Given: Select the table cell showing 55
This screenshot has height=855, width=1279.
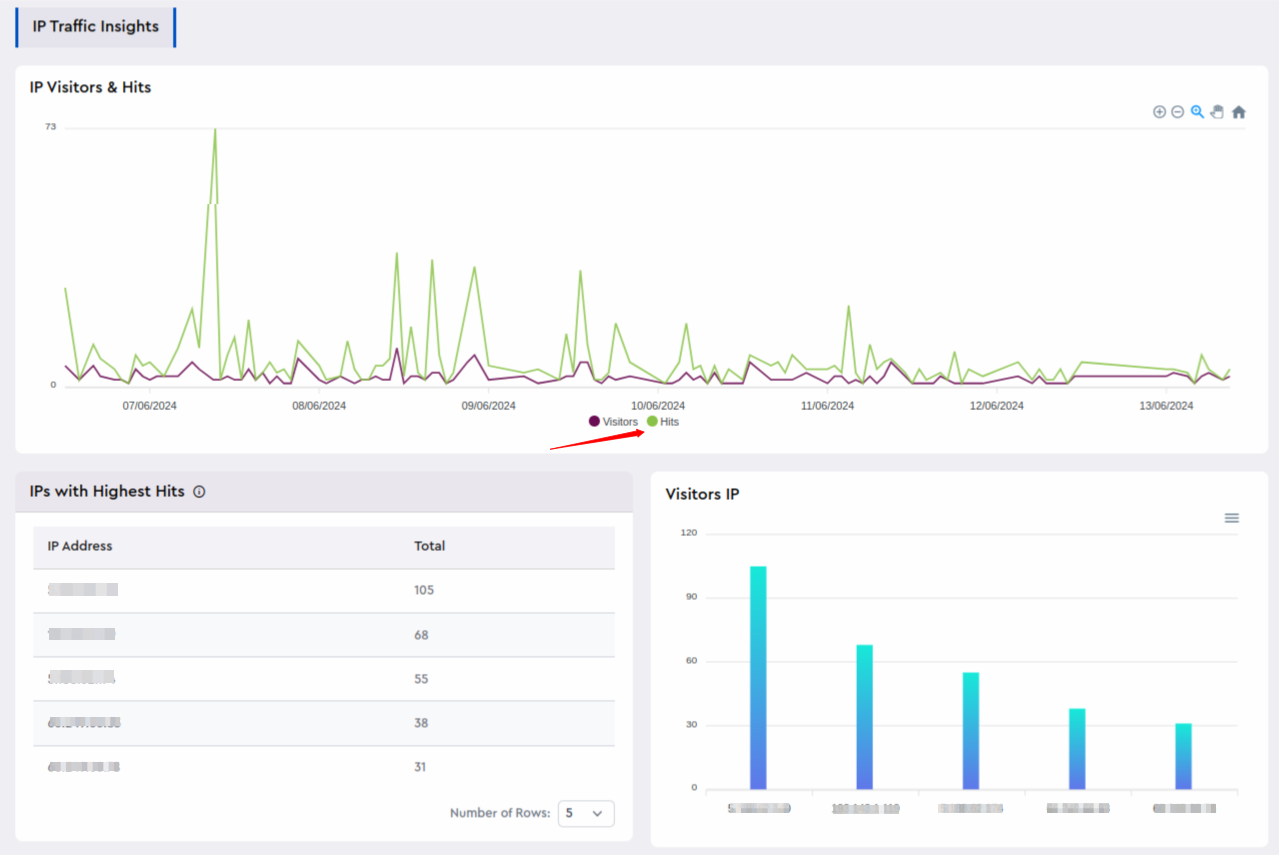Looking at the screenshot, I should tap(421, 679).
